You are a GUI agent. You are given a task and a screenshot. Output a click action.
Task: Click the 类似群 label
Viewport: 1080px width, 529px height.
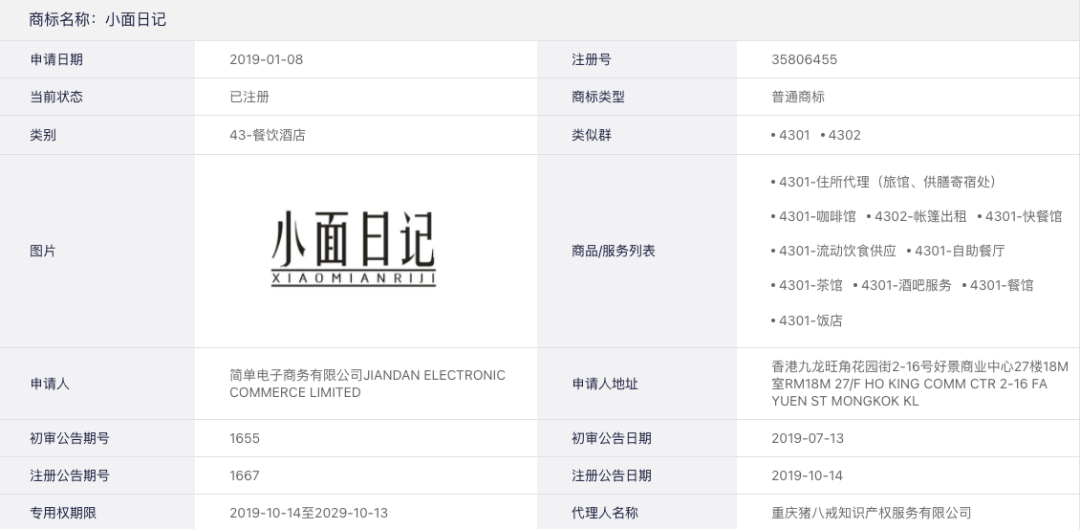pos(591,135)
